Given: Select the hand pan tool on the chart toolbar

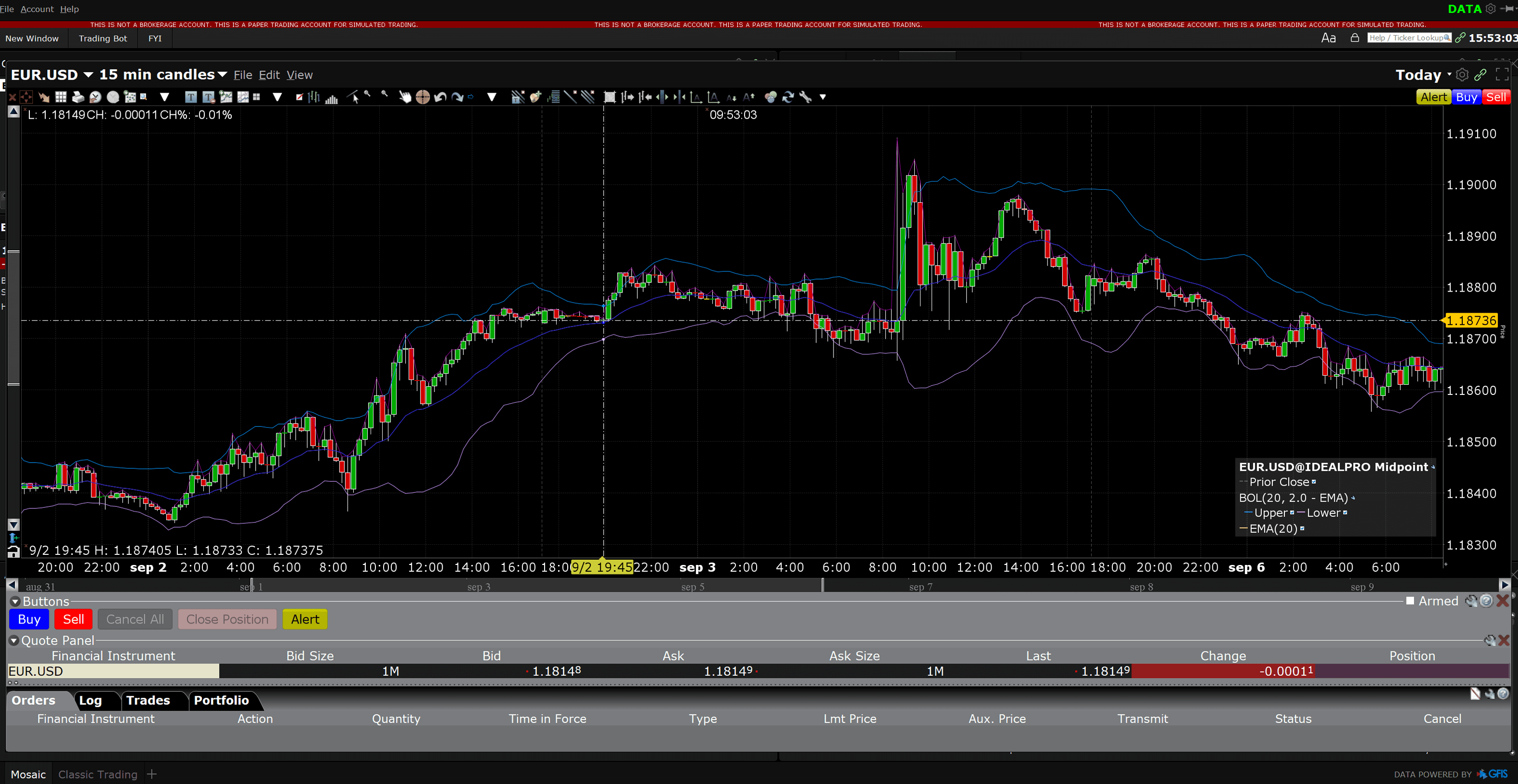Looking at the screenshot, I should [405, 97].
